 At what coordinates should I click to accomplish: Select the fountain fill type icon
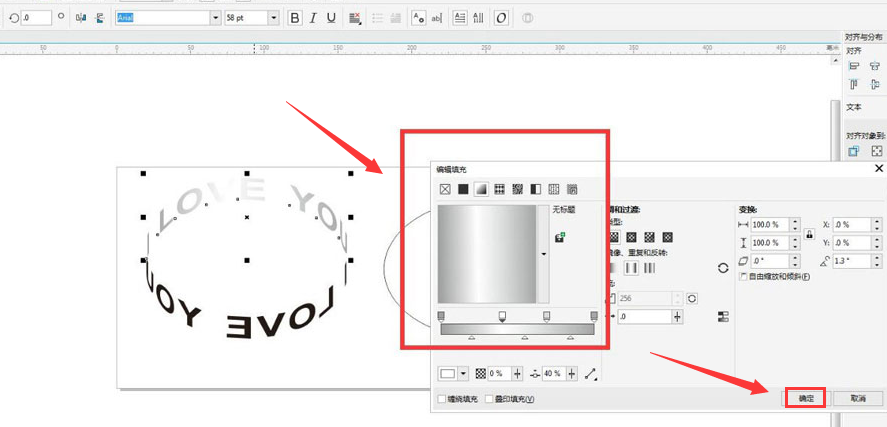pos(481,189)
